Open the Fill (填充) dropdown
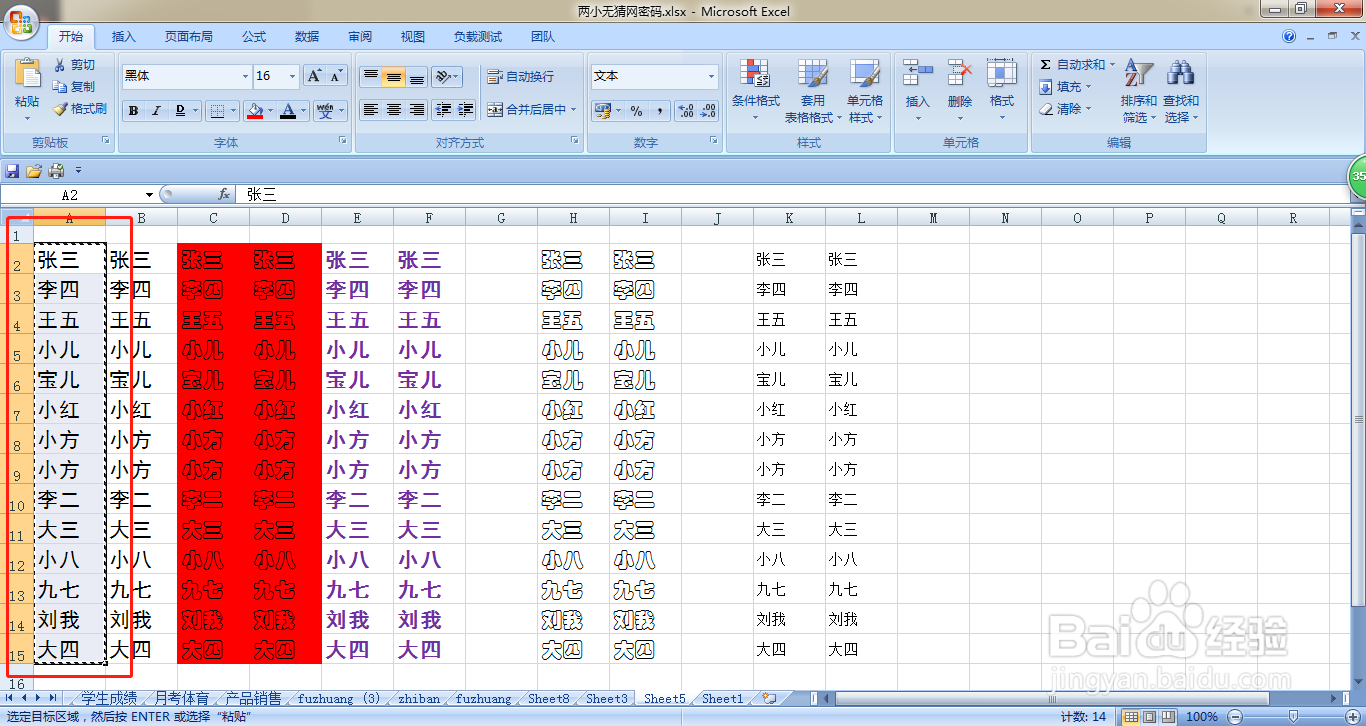Image resolution: width=1366 pixels, height=726 pixels. [1066, 87]
